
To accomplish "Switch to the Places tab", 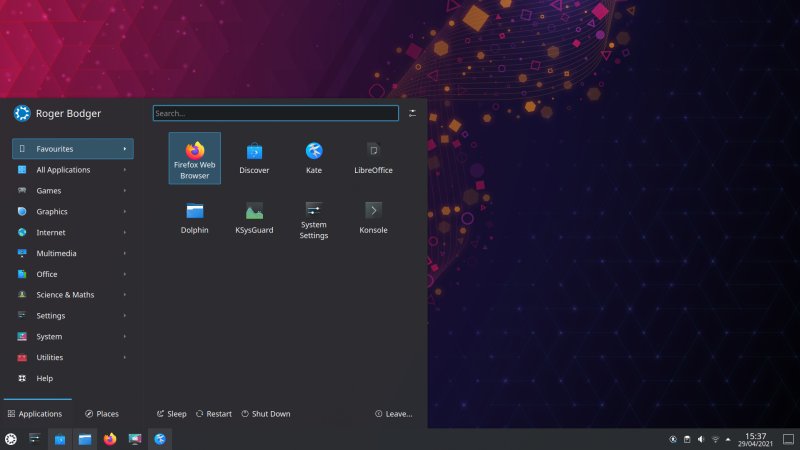I will click(102, 414).
